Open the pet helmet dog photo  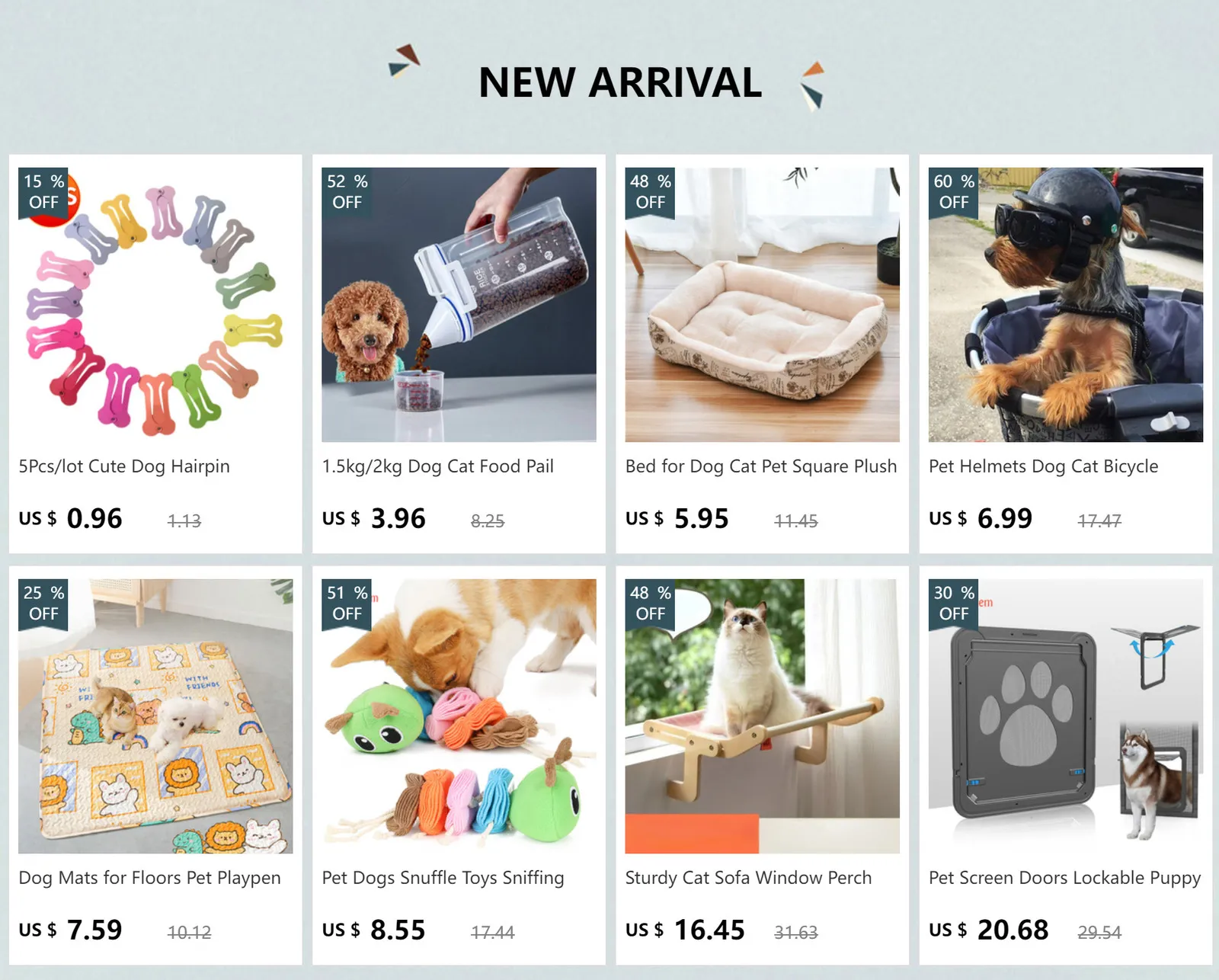[x=1065, y=305]
